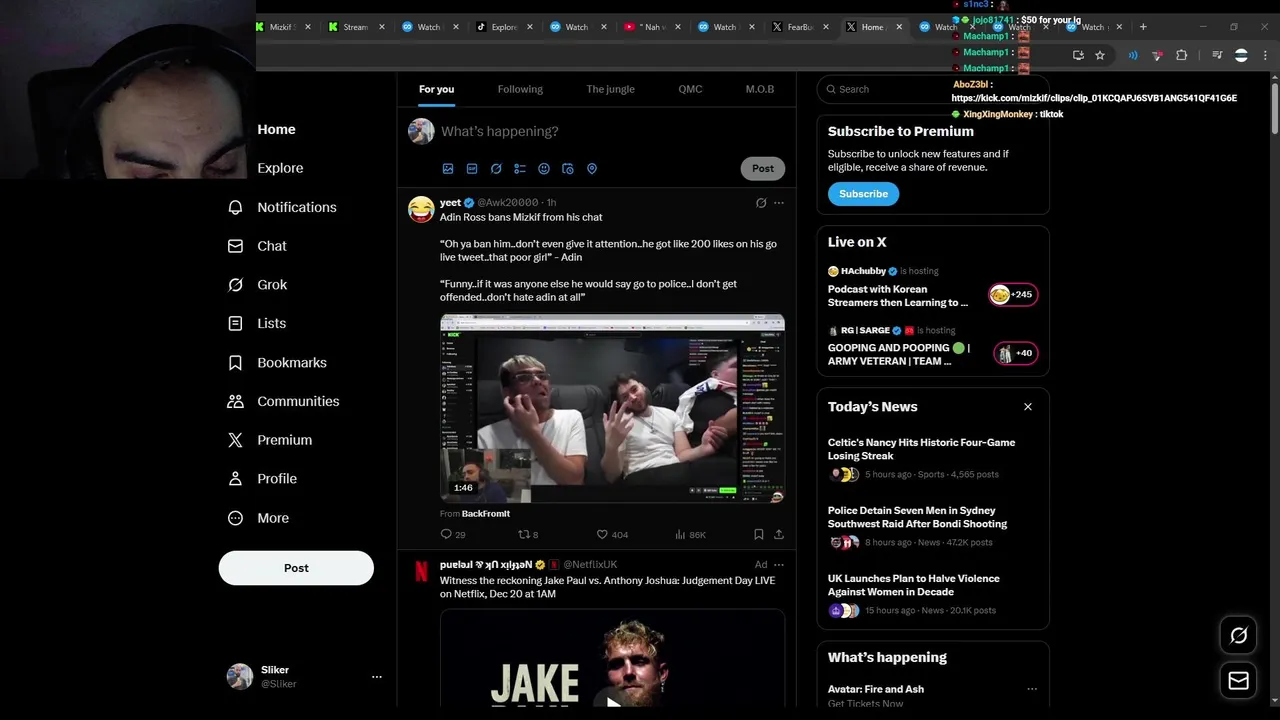Open Celtic's Nancy losing streak story
This screenshot has height=720, width=1280.
[x=932, y=458]
